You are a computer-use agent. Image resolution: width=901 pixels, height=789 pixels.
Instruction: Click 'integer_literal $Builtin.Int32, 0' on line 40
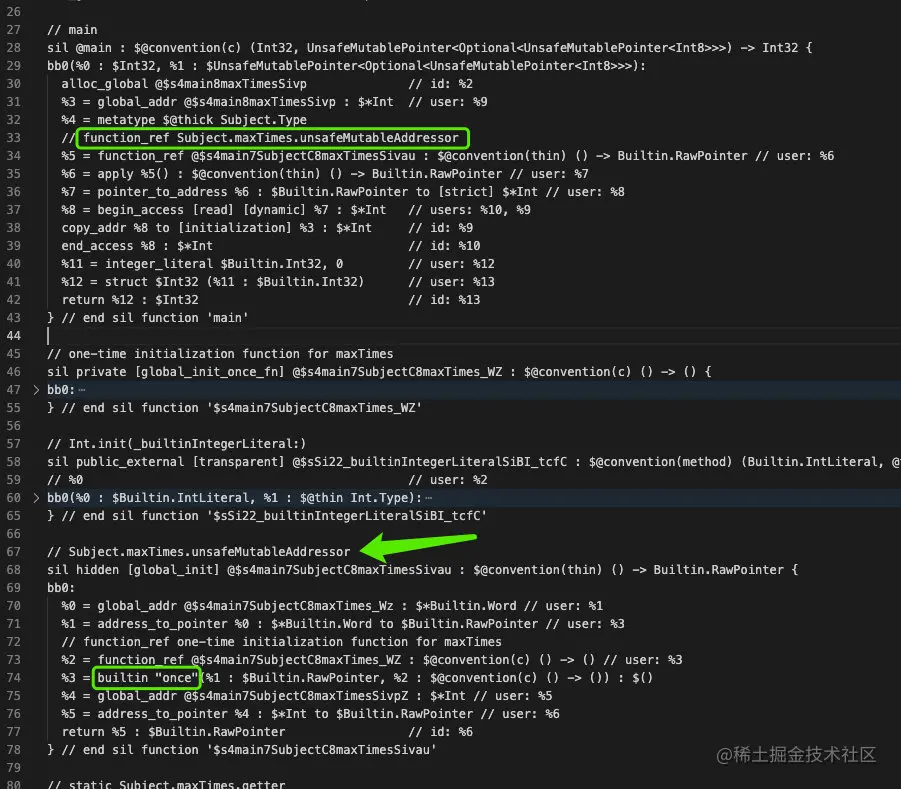tap(224, 264)
